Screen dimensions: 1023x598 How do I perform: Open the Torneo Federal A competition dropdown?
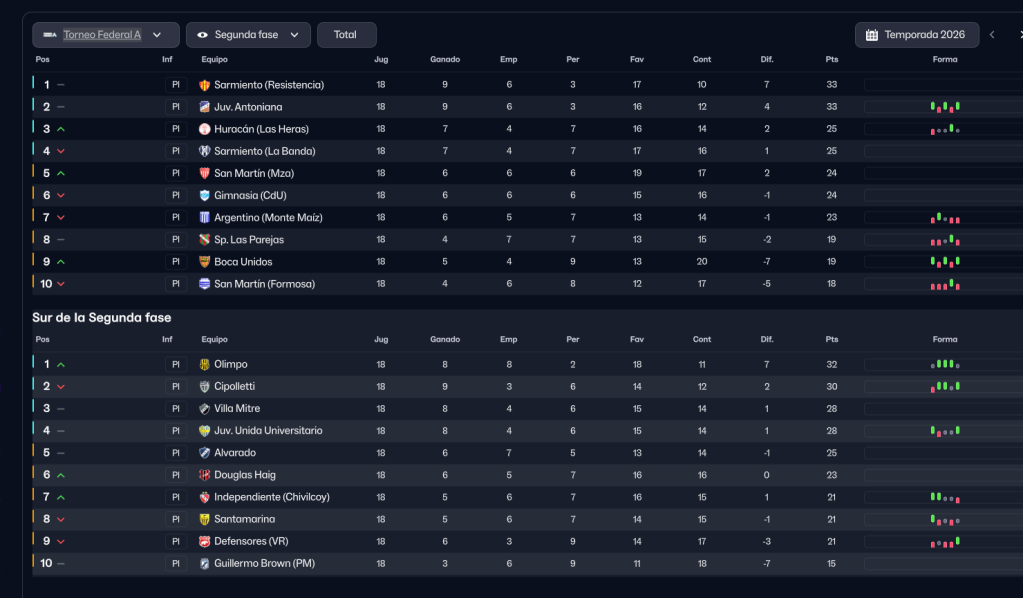coord(105,35)
